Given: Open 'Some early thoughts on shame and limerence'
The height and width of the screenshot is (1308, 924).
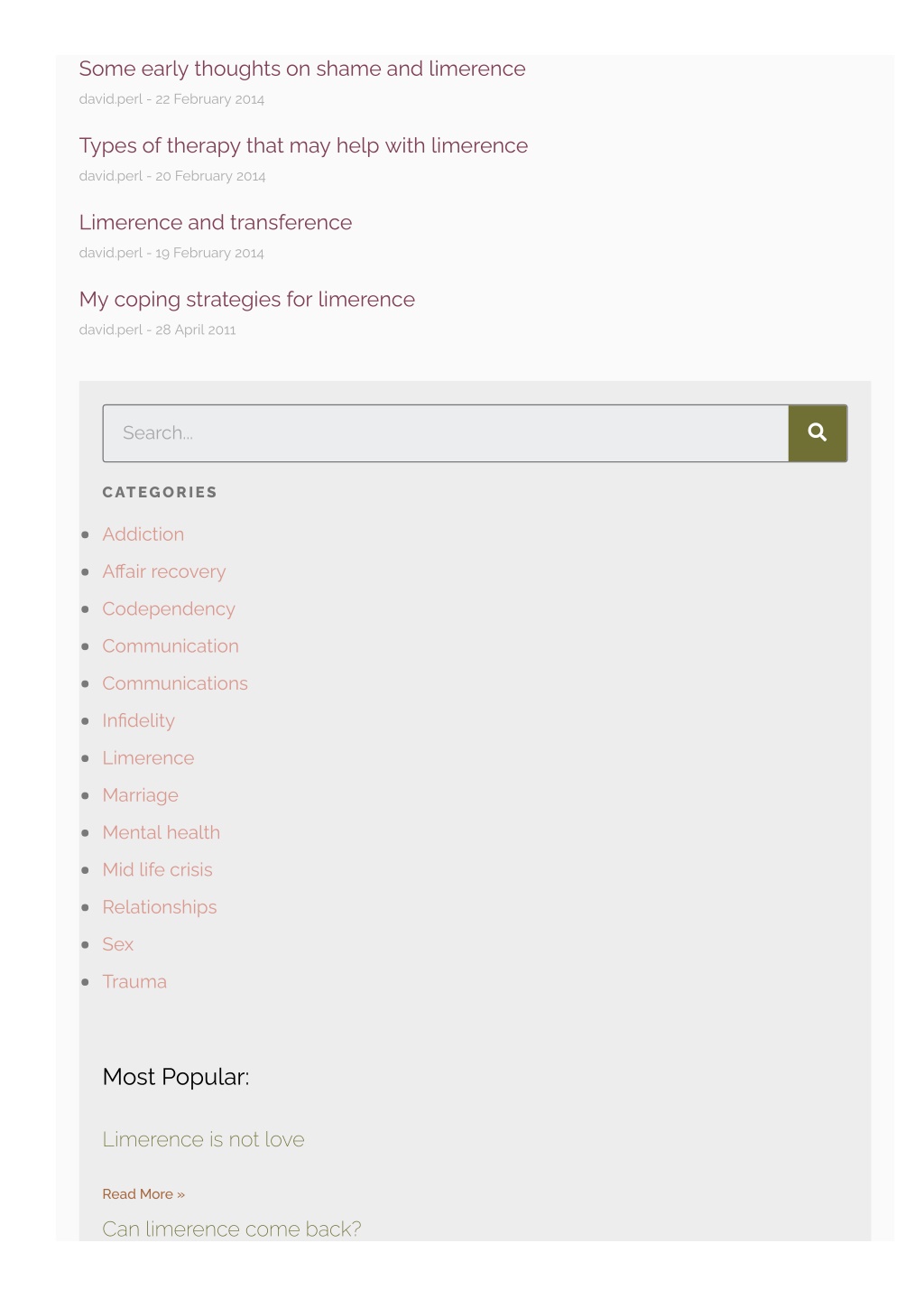Looking at the screenshot, I should click(x=302, y=70).
